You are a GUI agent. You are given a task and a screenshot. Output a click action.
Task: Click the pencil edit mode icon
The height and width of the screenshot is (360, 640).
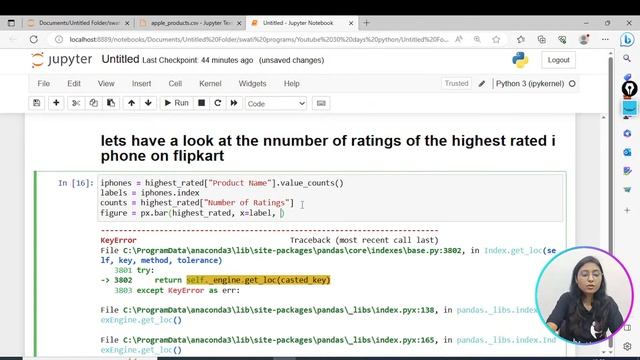(x=482, y=84)
